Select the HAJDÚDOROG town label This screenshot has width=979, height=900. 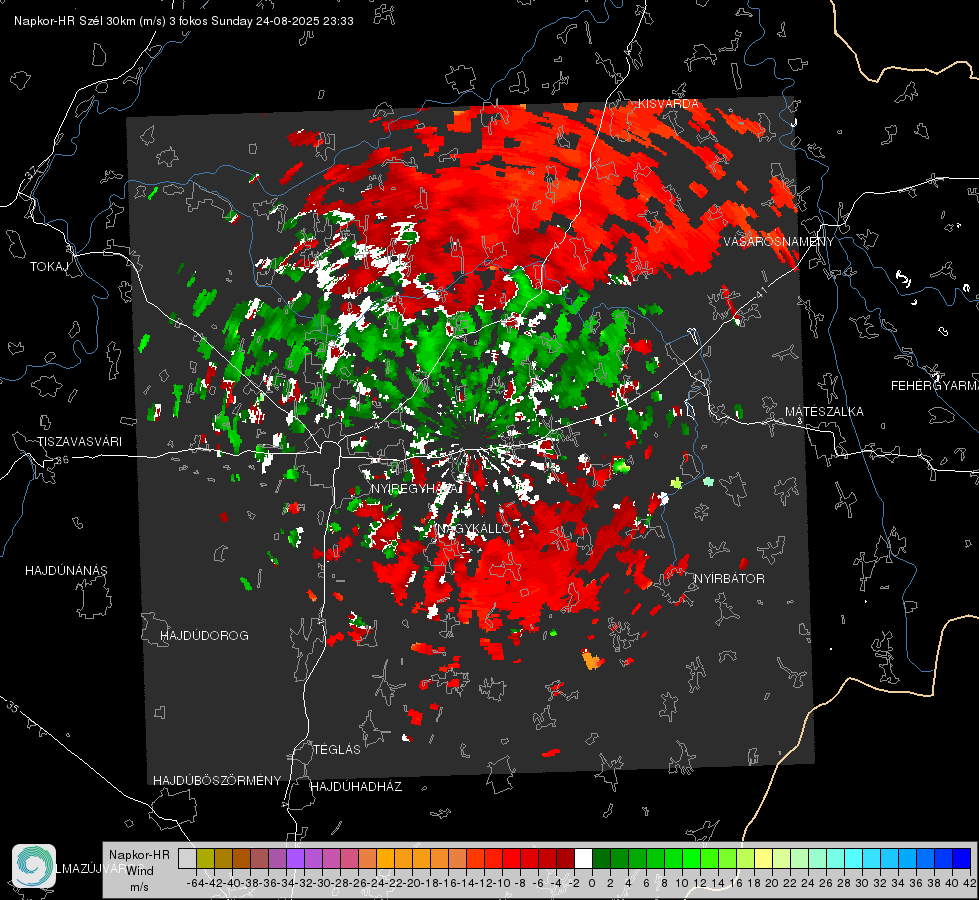click(x=204, y=636)
